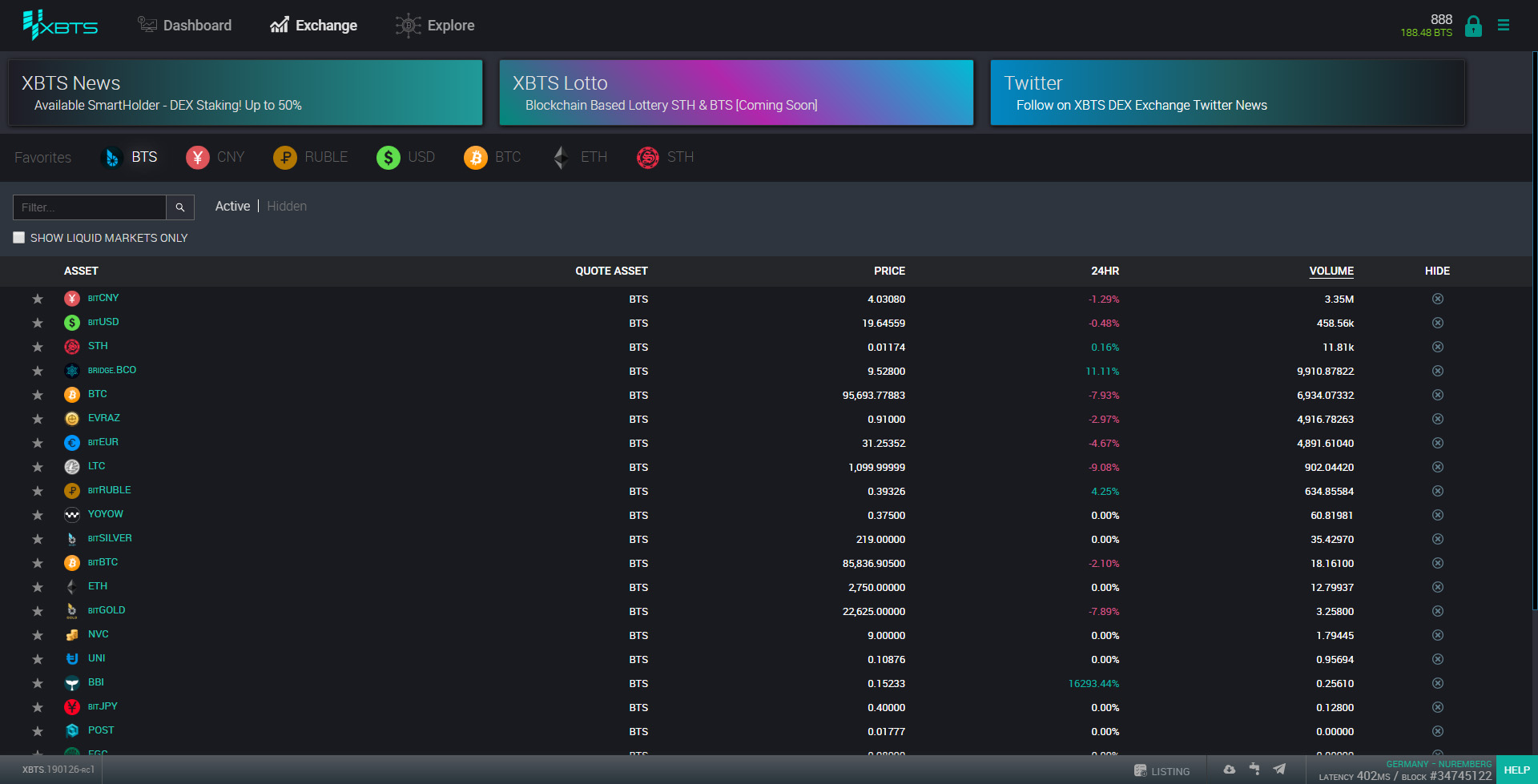Screen dimensions: 1538x784
Task: Hide the bitGOLD market row
Action: pyautogui.click(x=1438, y=611)
